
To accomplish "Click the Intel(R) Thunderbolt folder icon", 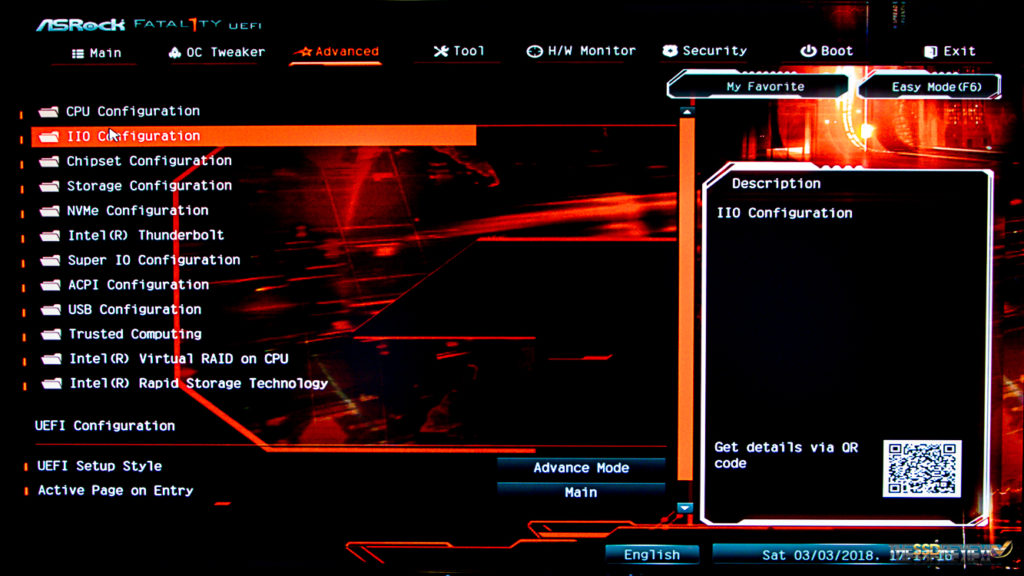I will [x=50, y=236].
